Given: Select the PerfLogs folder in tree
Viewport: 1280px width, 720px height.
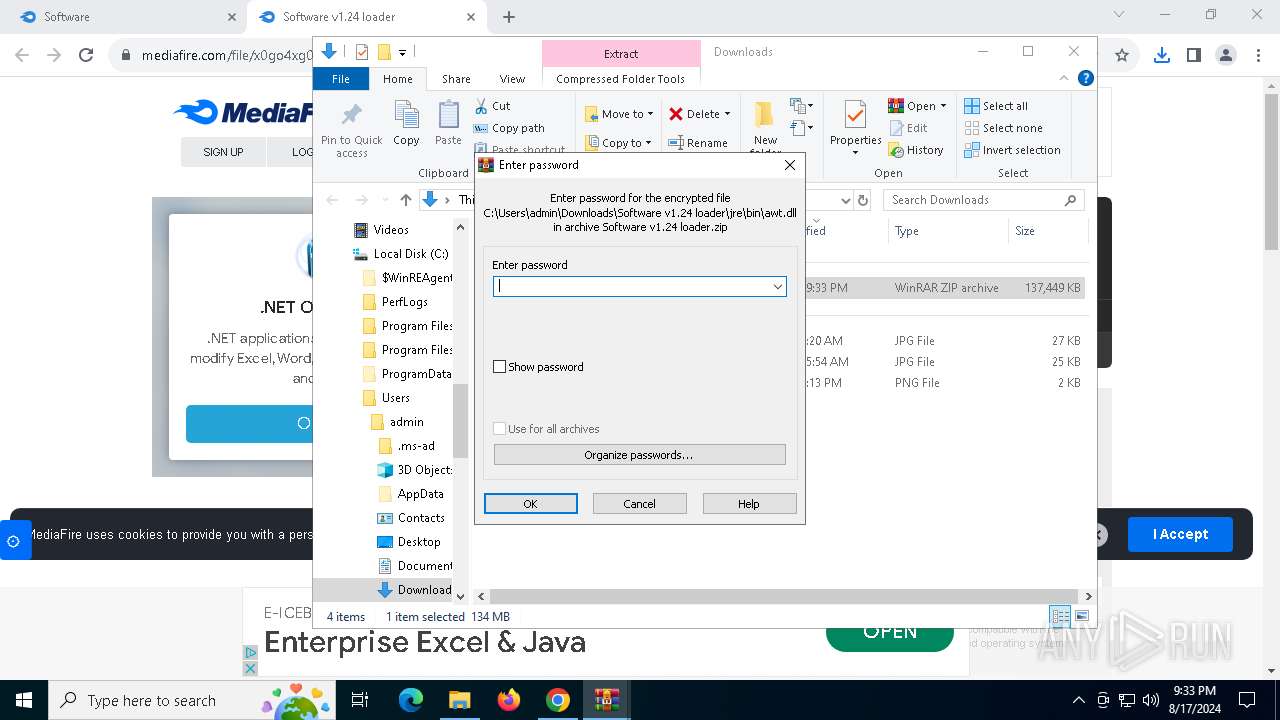Looking at the screenshot, I should pos(404,302).
